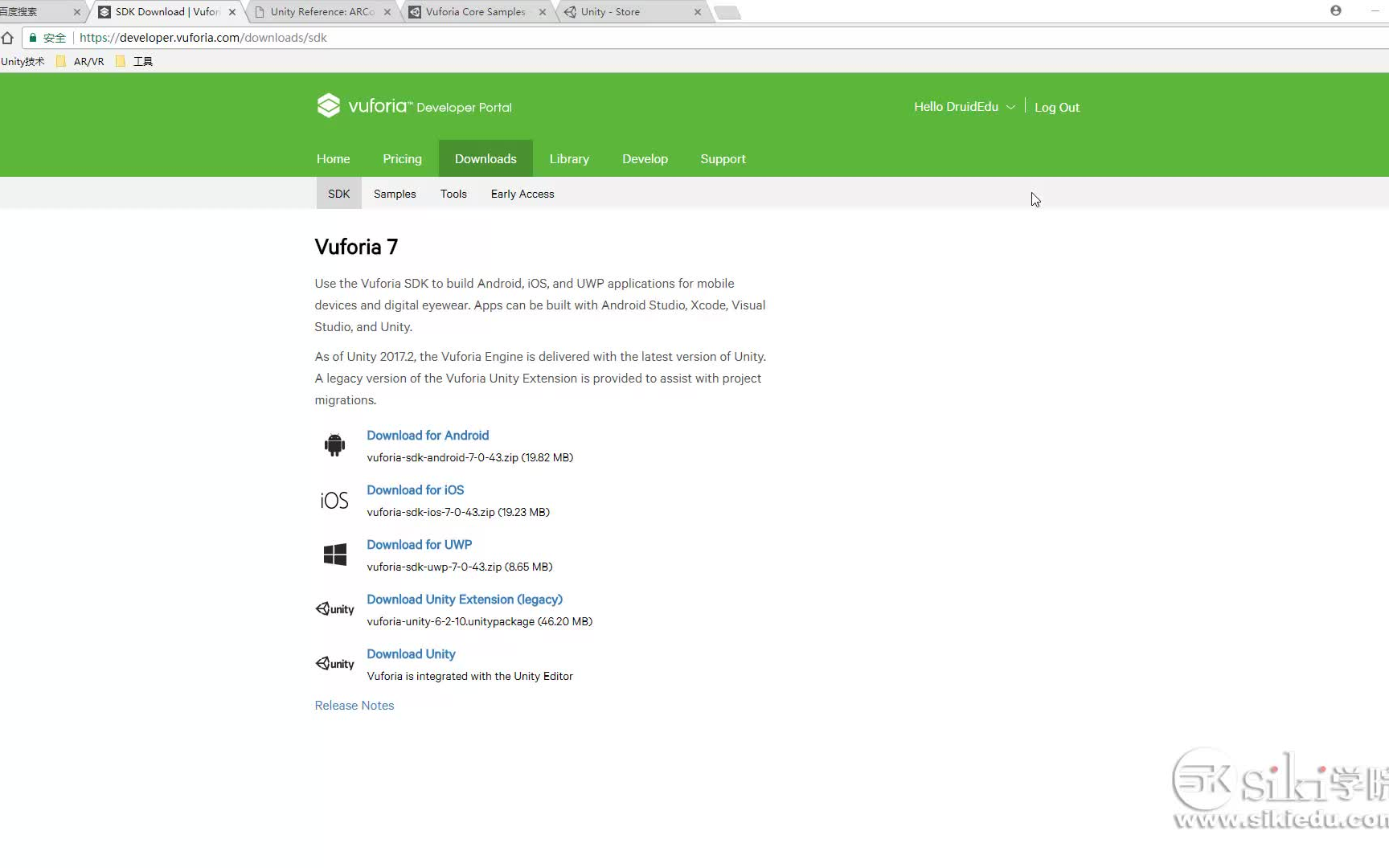This screenshot has height=868, width=1389.
Task: Open the Support menu item
Action: [723, 158]
